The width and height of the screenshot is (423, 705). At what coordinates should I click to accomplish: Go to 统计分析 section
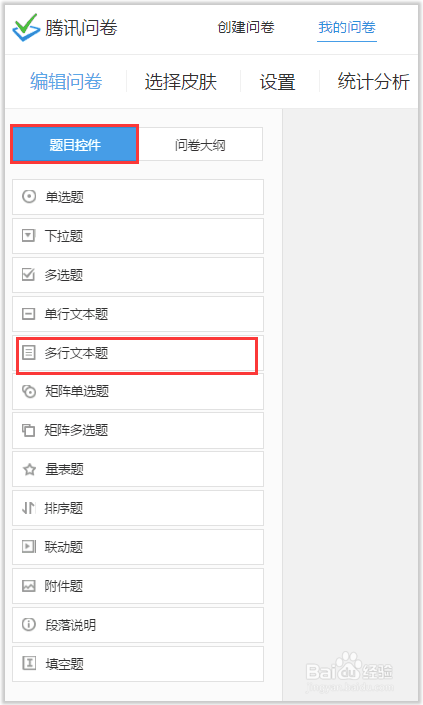click(373, 82)
